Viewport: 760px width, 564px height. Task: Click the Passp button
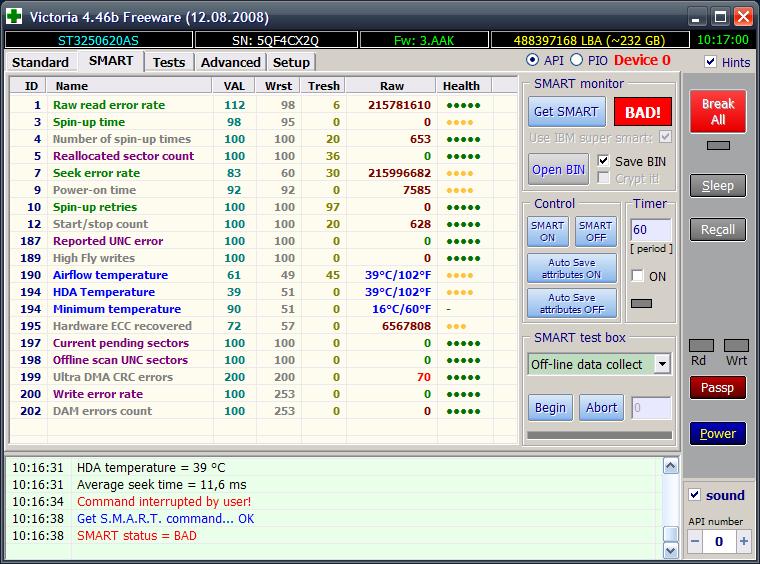(717, 388)
